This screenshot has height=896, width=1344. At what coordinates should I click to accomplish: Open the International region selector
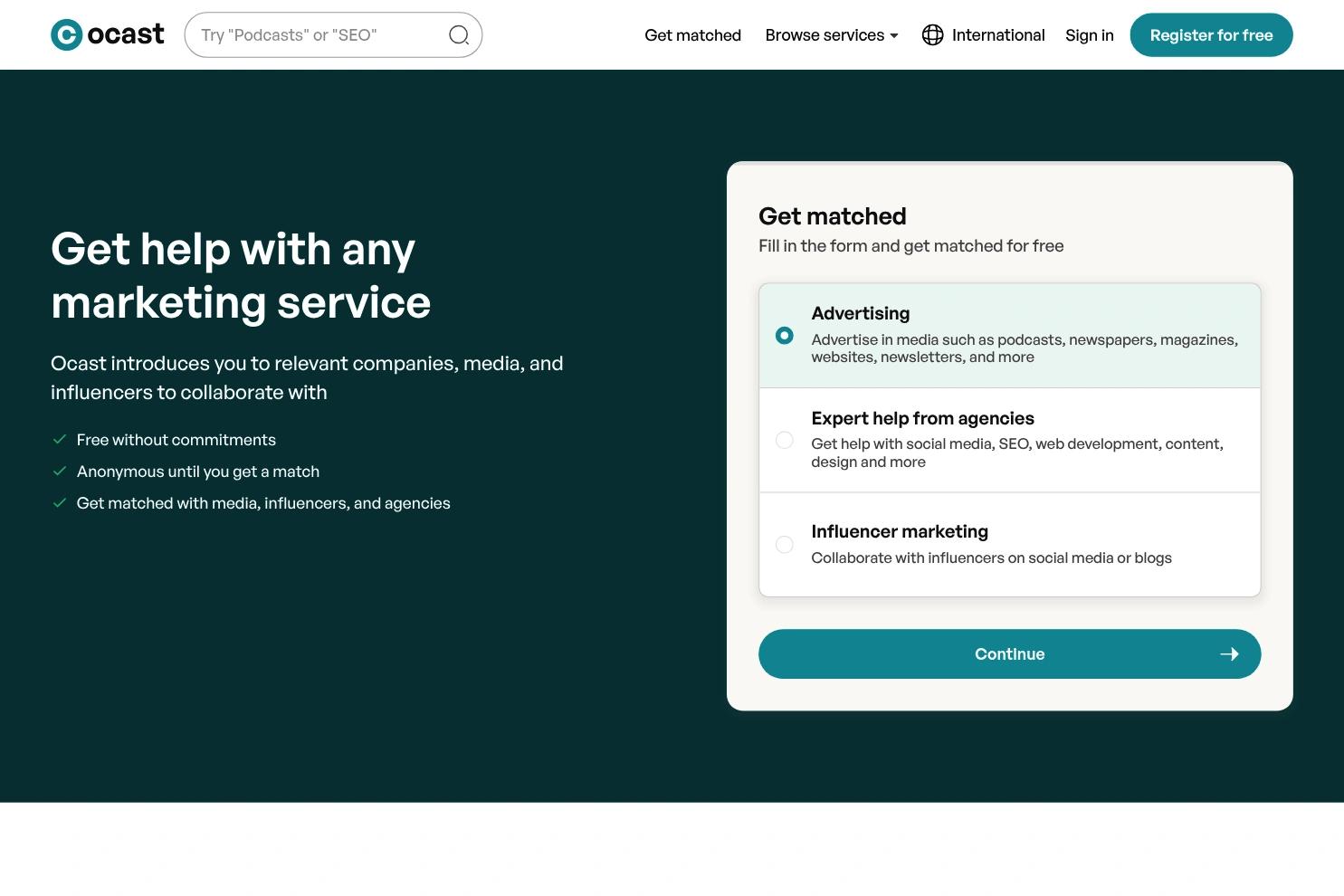coord(997,35)
